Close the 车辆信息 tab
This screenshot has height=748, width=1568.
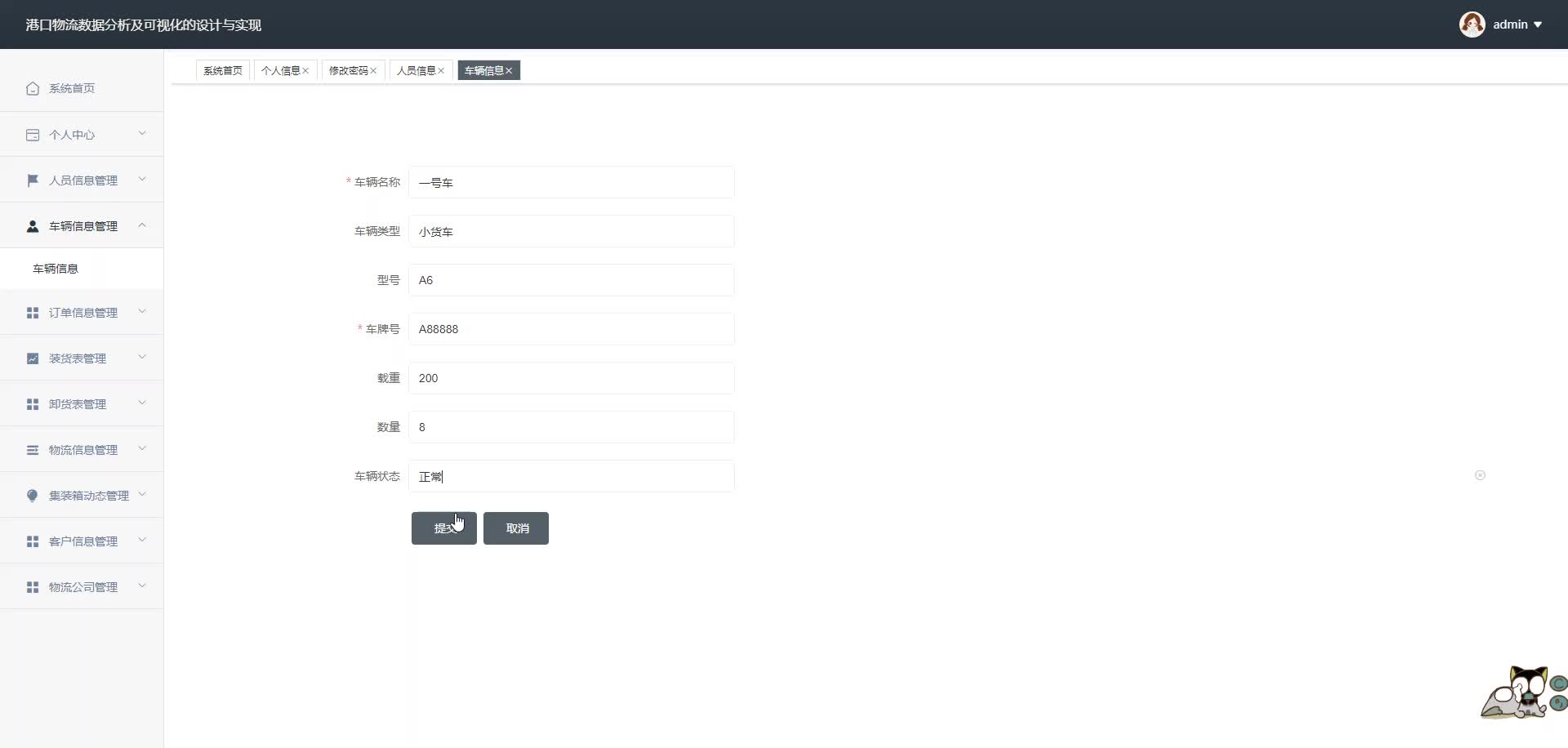click(509, 71)
